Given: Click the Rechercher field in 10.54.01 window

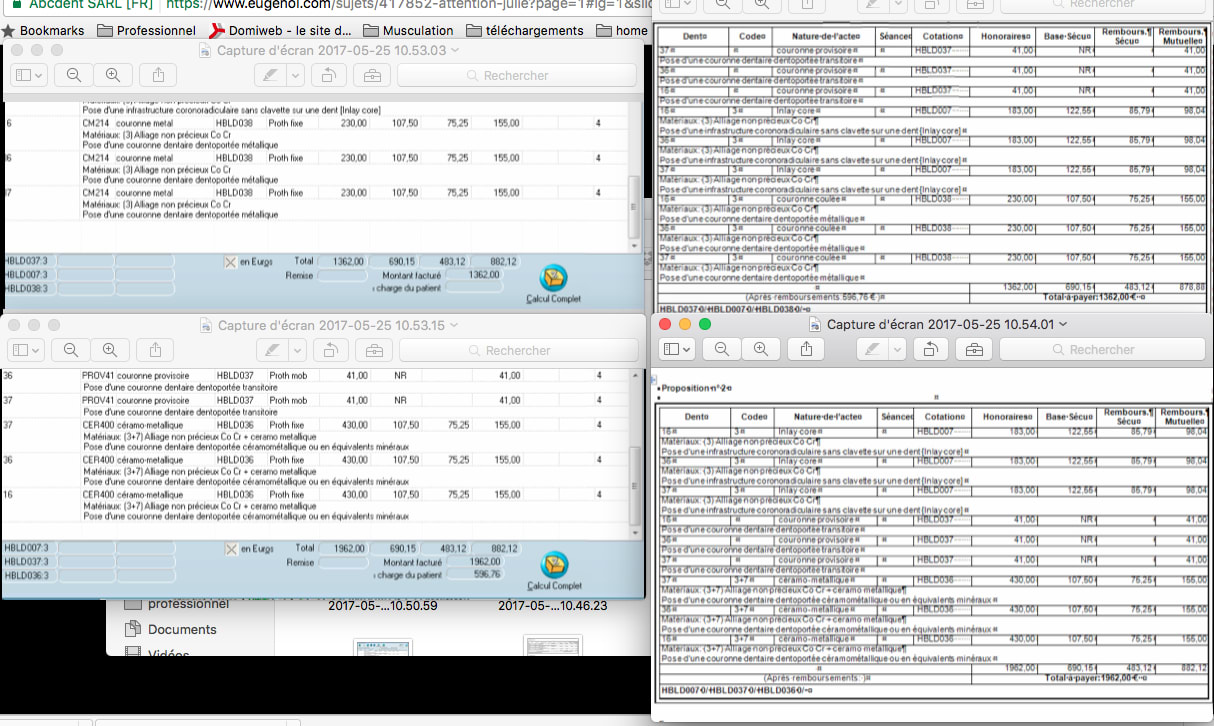Looking at the screenshot, I should pyautogui.click(x=1100, y=349).
